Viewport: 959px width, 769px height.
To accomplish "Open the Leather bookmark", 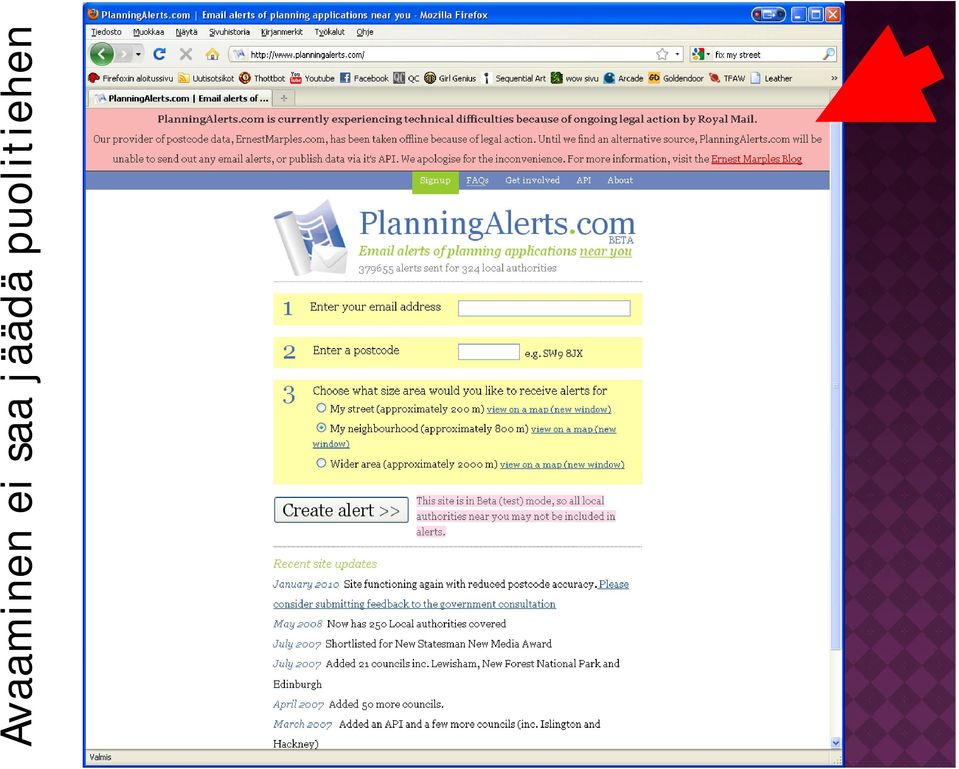I will [771, 78].
